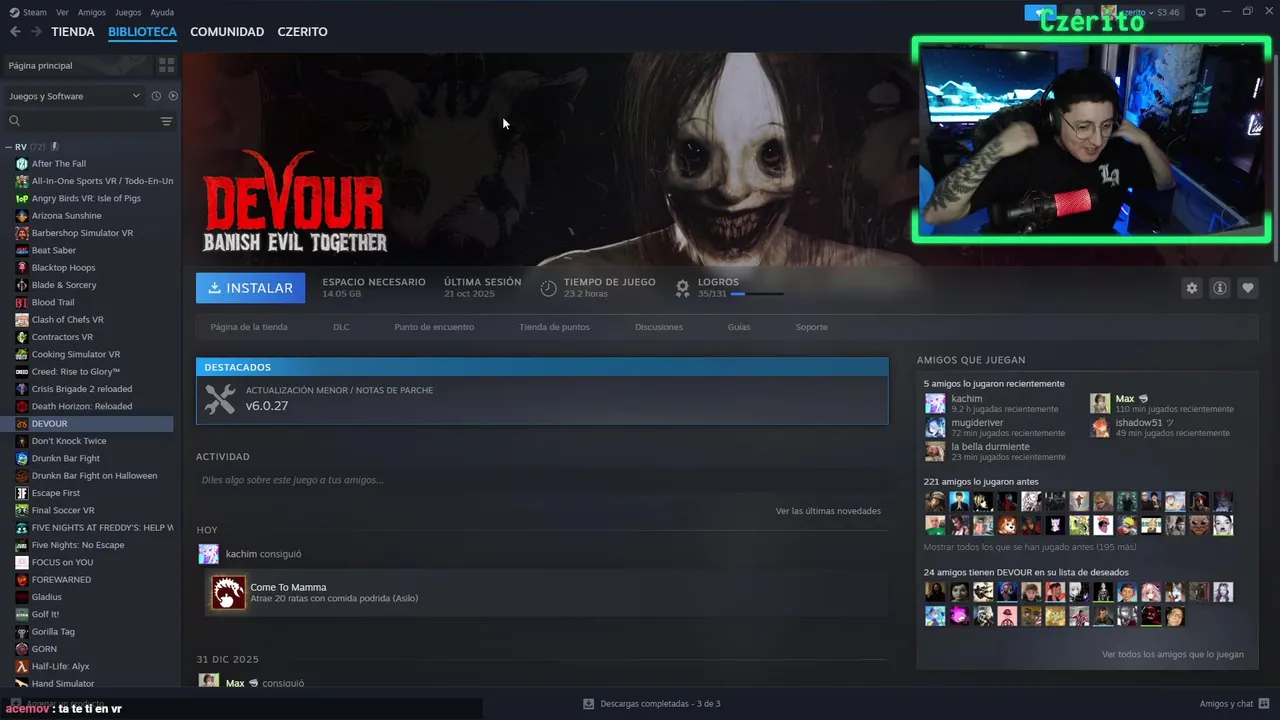The image size is (1280, 720).
Task: Click the achievements gear icon beside LOGROS
Action: 682,288
